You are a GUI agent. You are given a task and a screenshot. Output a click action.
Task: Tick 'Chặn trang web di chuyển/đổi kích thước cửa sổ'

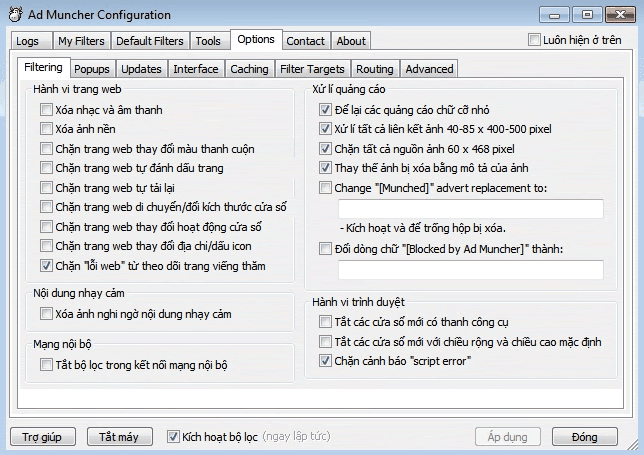[46, 207]
